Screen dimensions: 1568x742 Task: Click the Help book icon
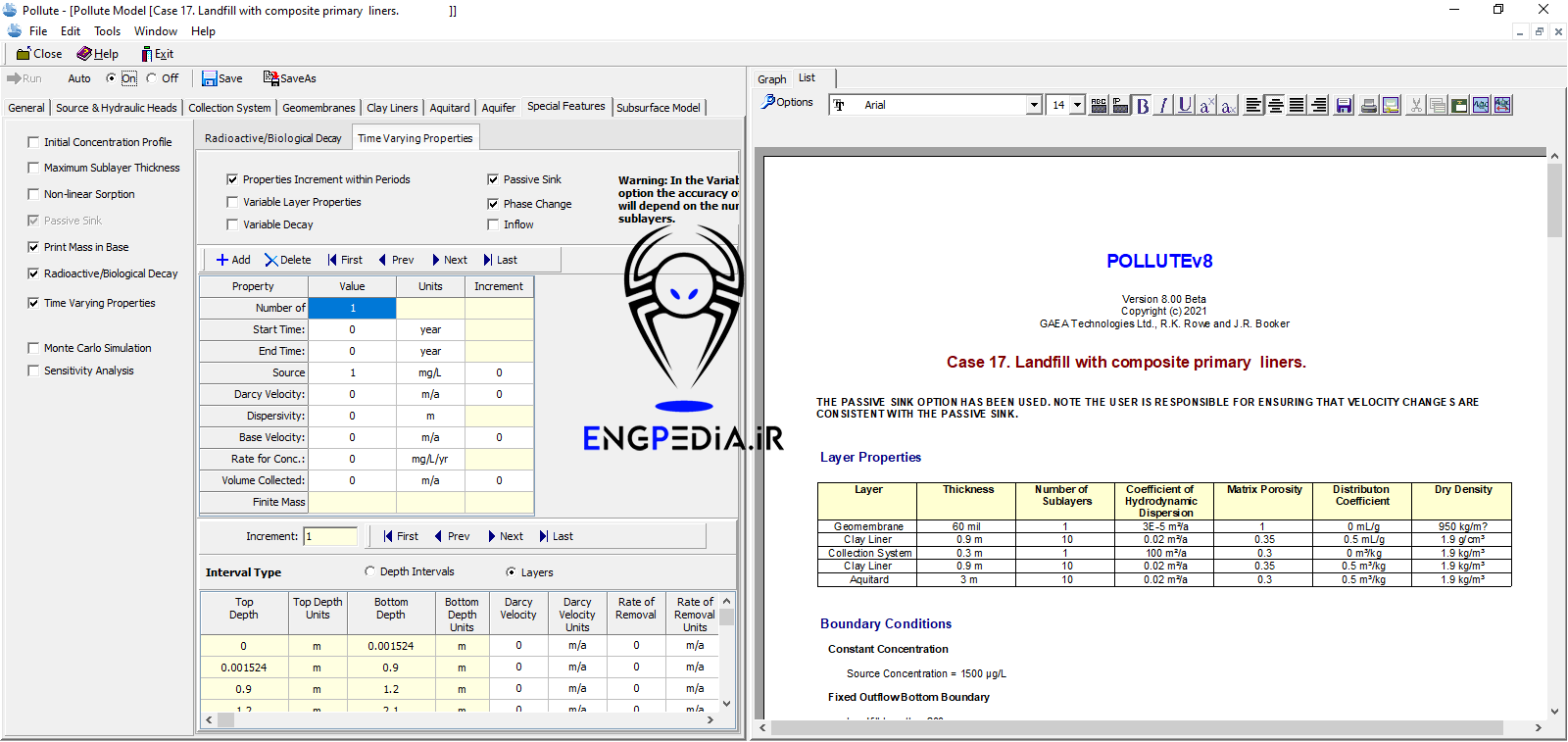[x=84, y=54]
